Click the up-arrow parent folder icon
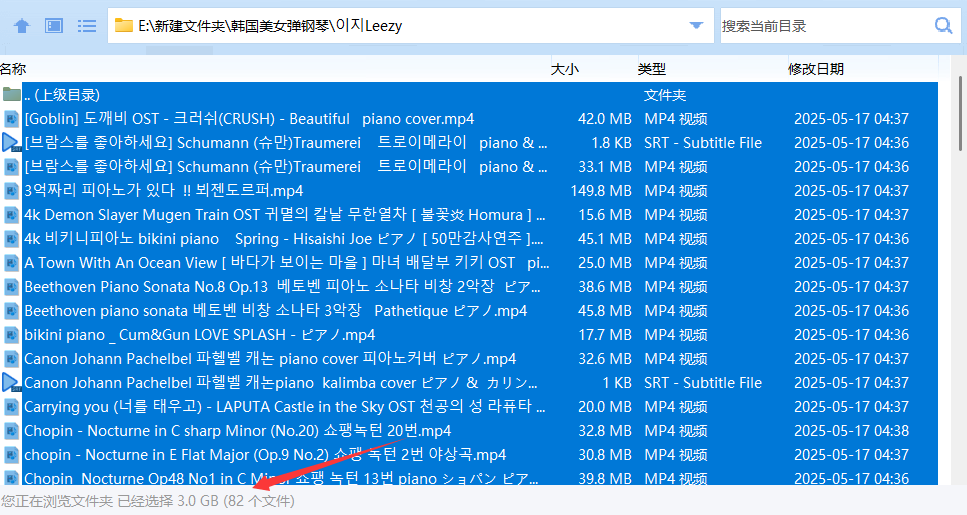The image size is (967, 515). (22, 25)
